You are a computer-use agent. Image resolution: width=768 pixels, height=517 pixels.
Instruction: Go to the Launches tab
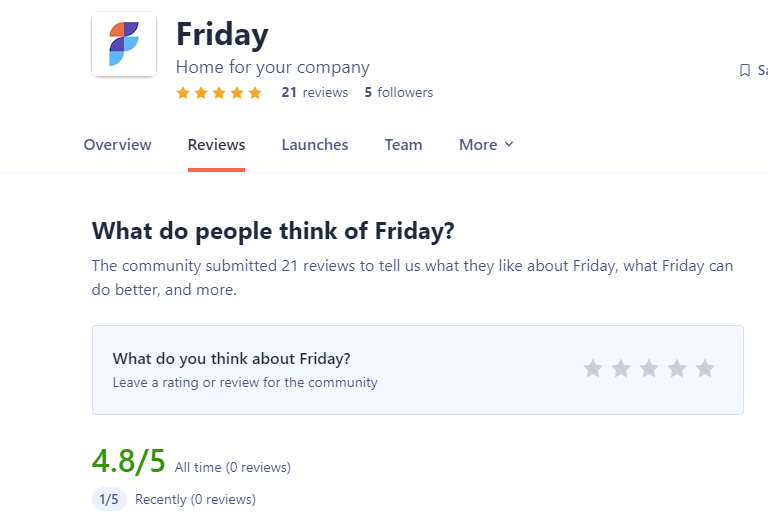(315, 144)
